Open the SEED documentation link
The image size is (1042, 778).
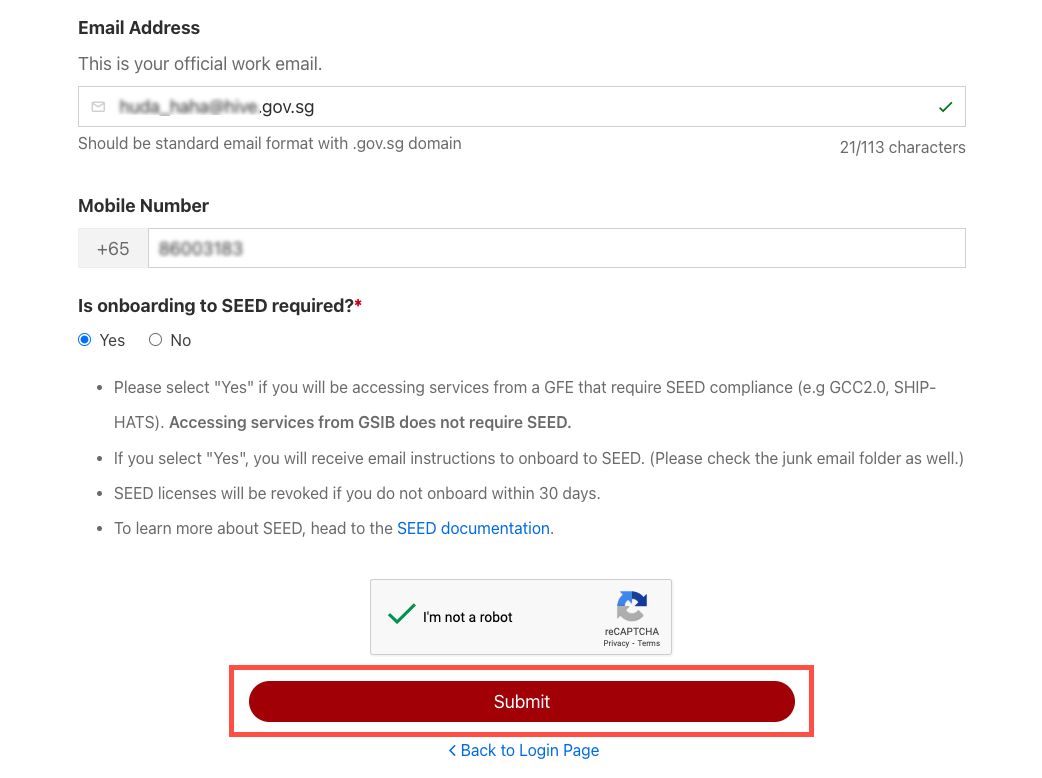tap(473, 529)
